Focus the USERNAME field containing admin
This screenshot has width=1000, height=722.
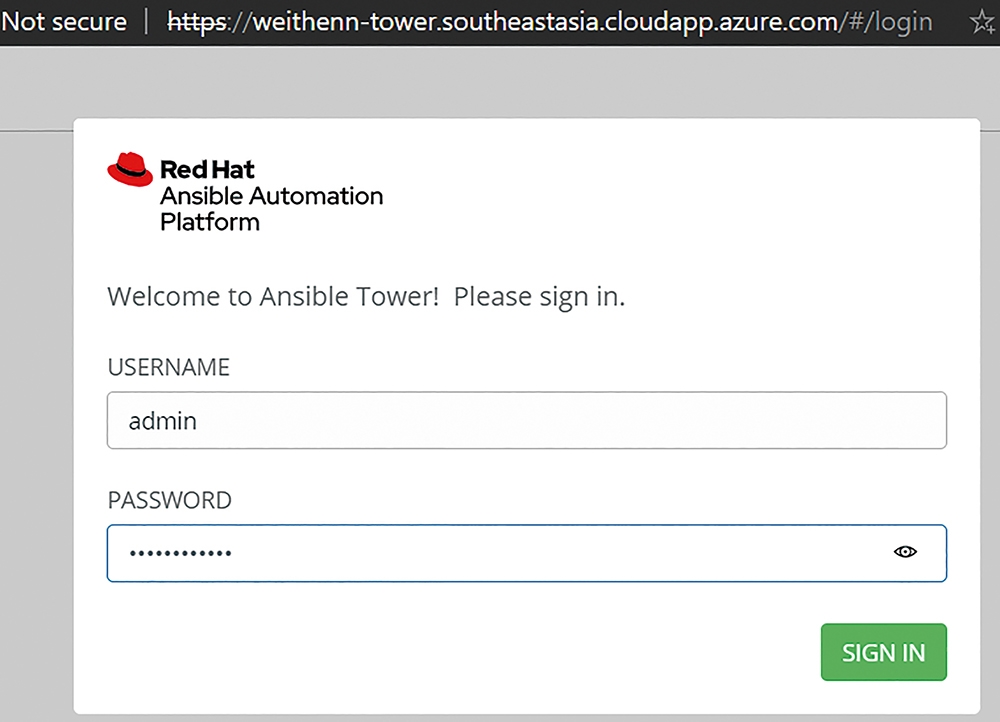click(x=527, y=420)
